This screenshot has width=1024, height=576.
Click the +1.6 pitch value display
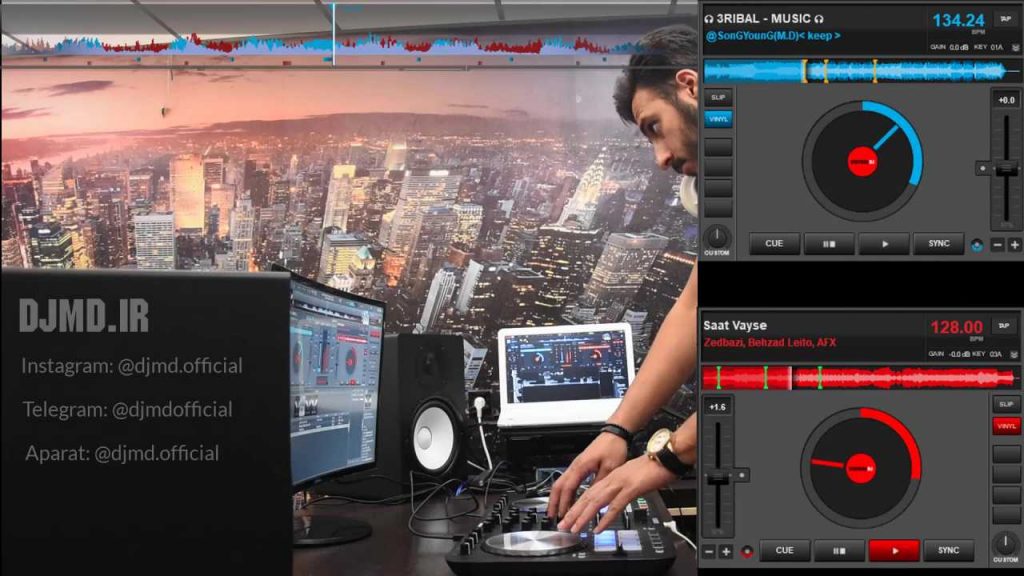(717, 407)
